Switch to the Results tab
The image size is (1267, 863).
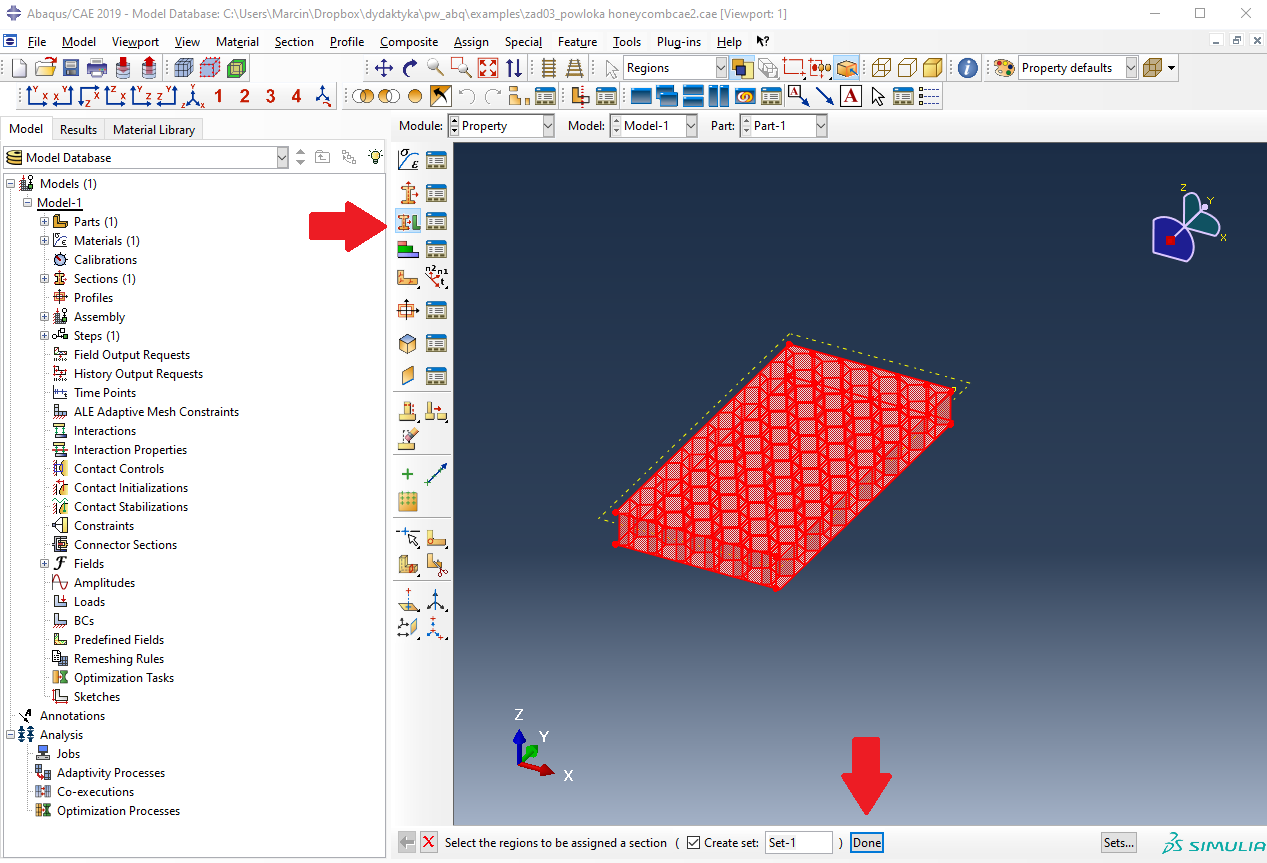pos(78,129)
